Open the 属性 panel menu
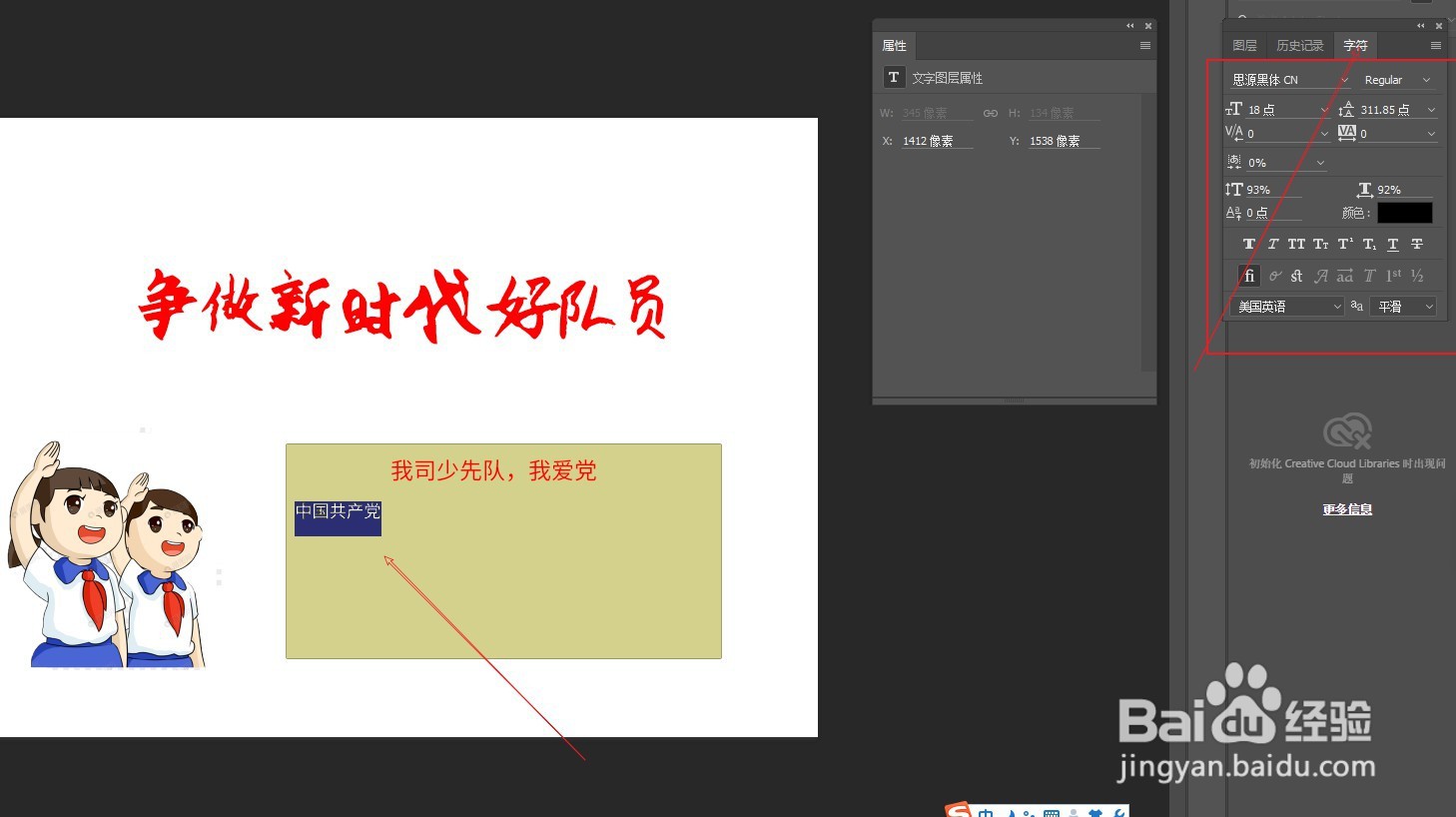Screen dimensions: 1456x817 click(1144, 45)
